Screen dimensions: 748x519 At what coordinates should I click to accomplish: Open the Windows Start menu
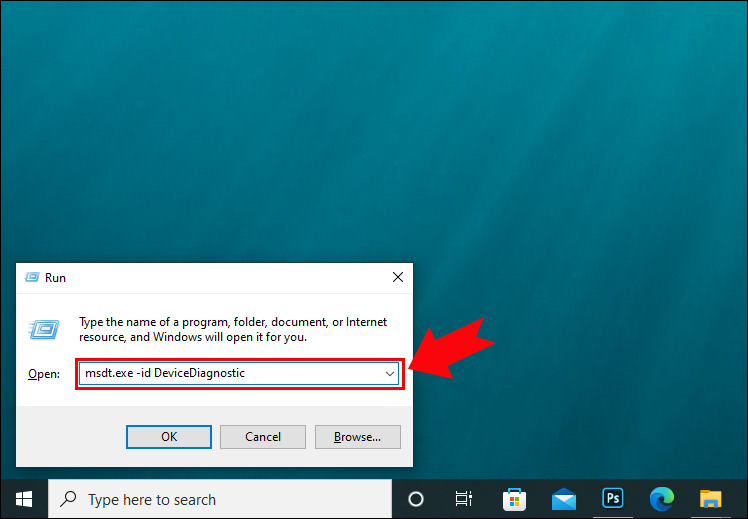(x=24, y=499)
